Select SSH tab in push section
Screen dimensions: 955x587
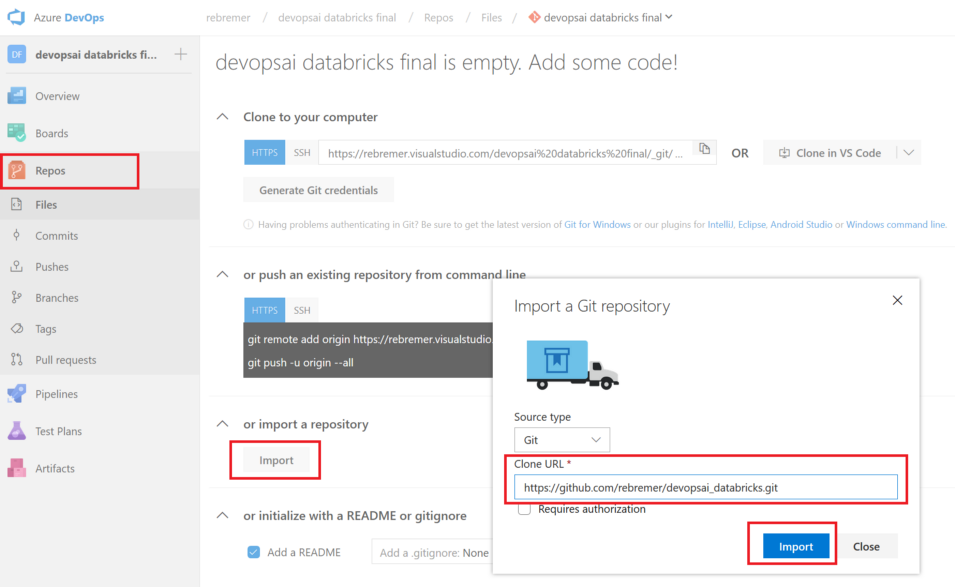302,310
